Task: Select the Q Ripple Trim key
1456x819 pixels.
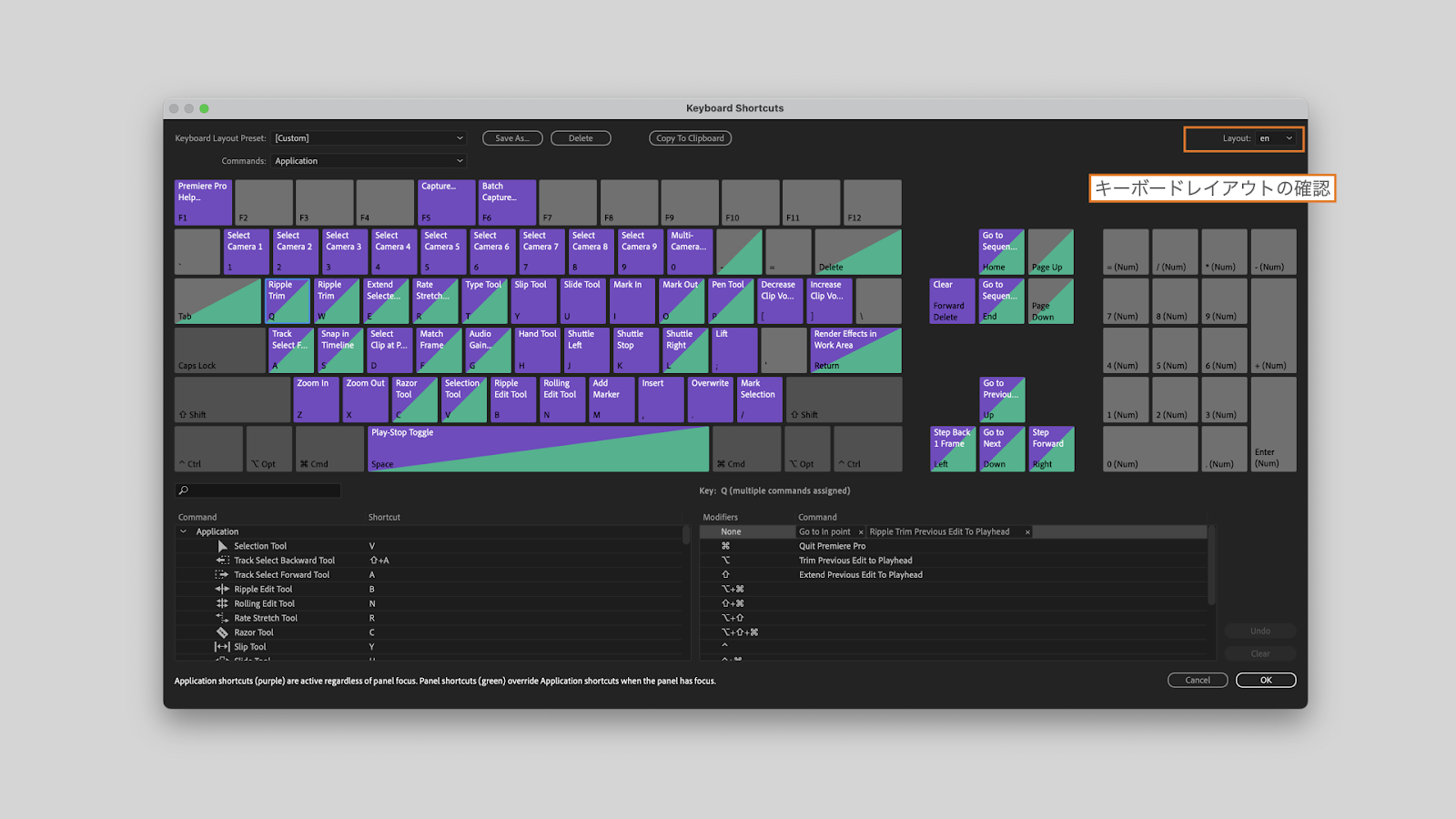Action: click(288, 301)
